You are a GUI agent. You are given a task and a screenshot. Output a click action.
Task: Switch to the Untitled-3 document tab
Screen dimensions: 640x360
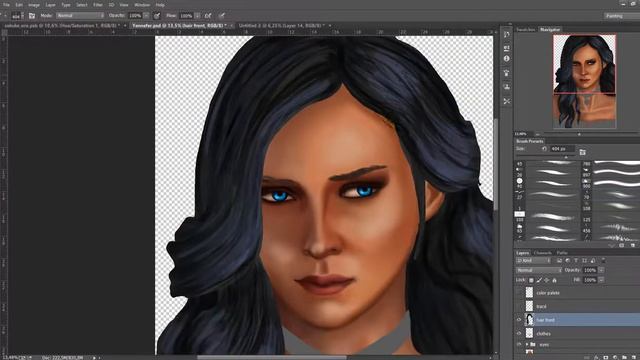(283, 25)
